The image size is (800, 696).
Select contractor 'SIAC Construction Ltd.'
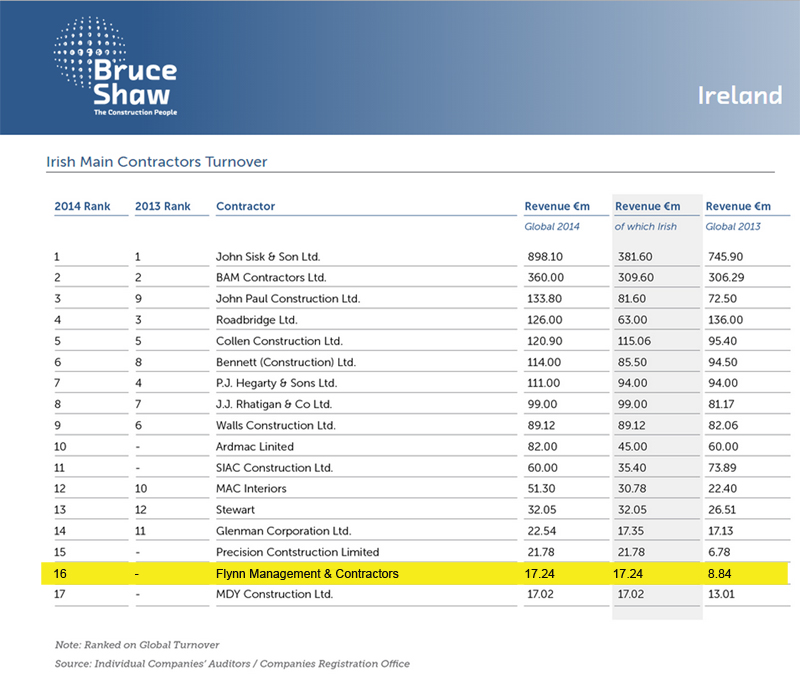point(274,468)
